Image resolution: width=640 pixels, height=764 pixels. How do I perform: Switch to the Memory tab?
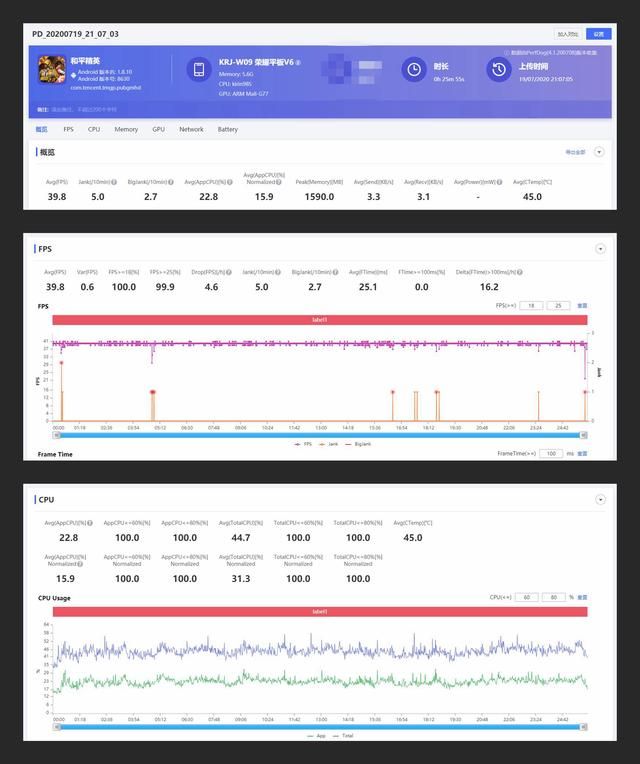coord(126,129)
